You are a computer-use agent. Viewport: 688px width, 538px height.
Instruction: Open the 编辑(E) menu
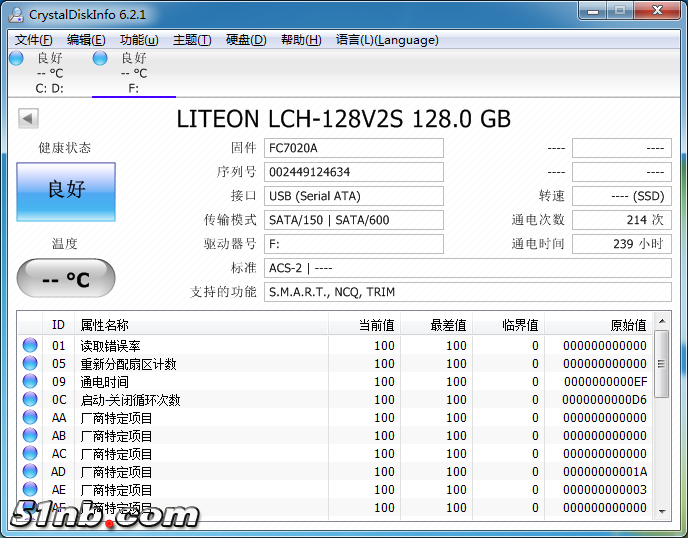pyautogui.click(x=86, y=40)
